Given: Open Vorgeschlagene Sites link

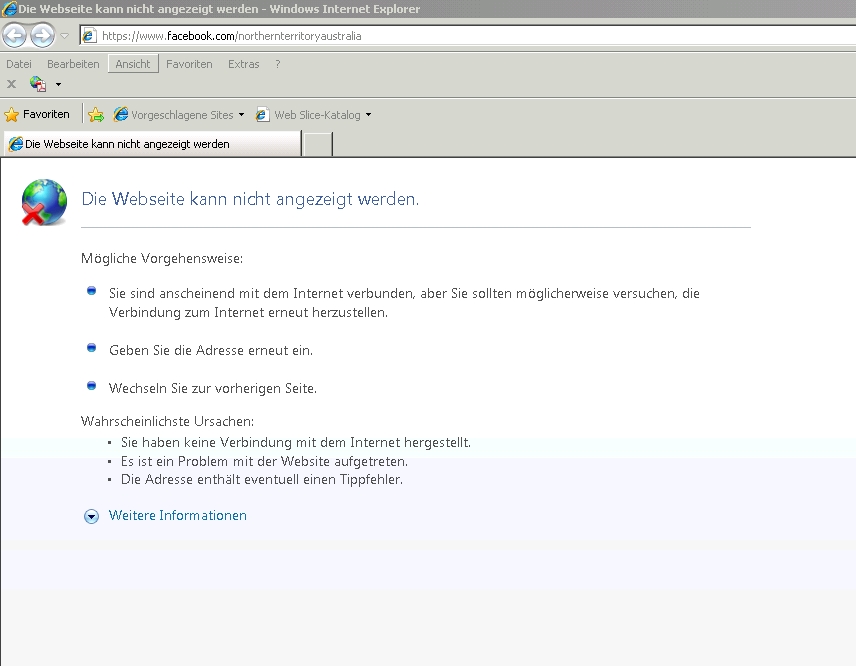Looking at the screenshot, I should (x=173, y=115).
